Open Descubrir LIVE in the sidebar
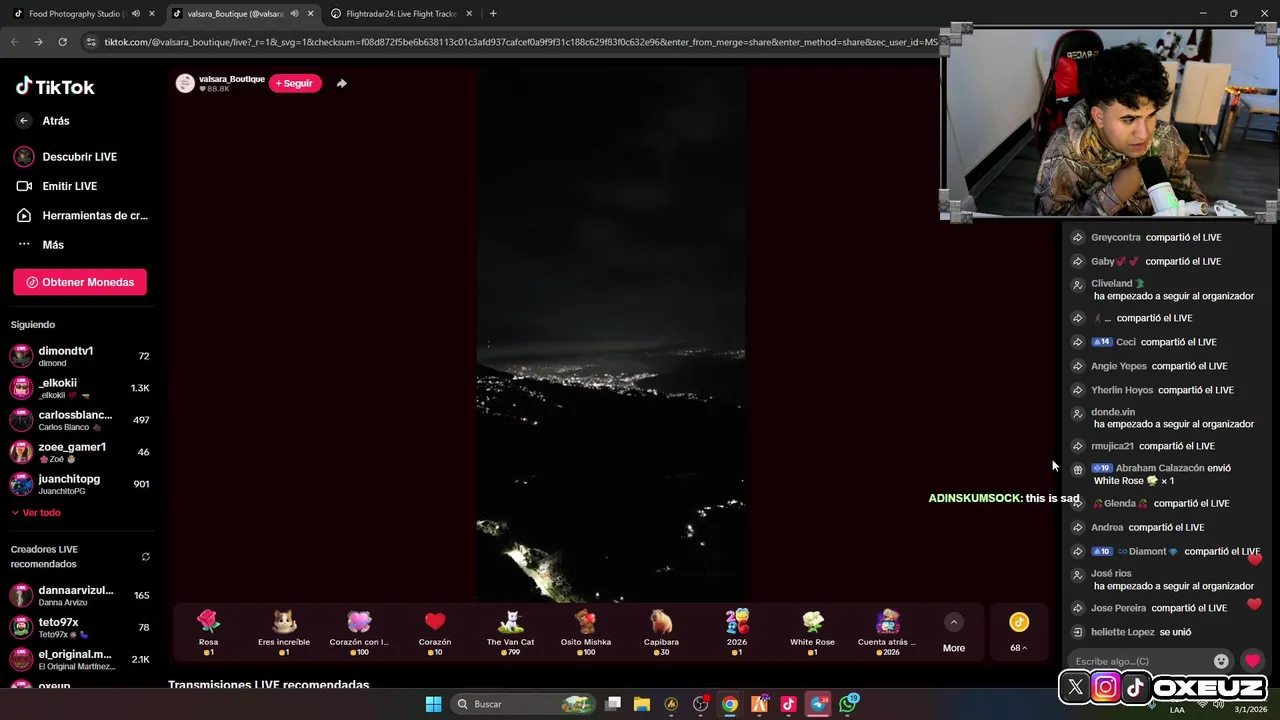1280x720 pixels. (80, 157)
